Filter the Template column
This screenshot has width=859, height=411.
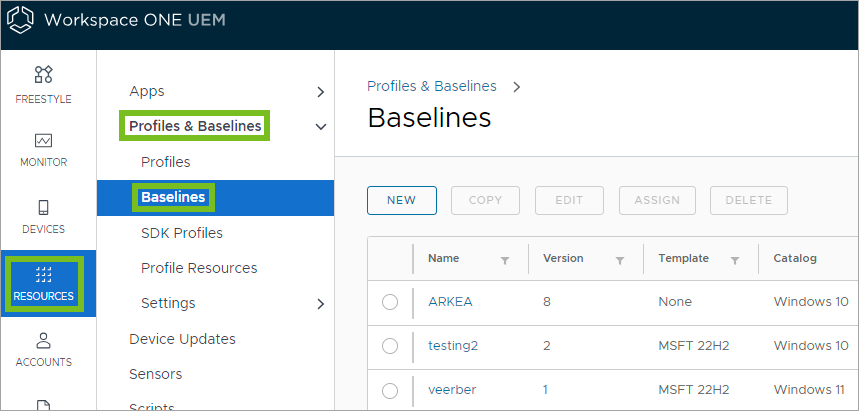735,261
